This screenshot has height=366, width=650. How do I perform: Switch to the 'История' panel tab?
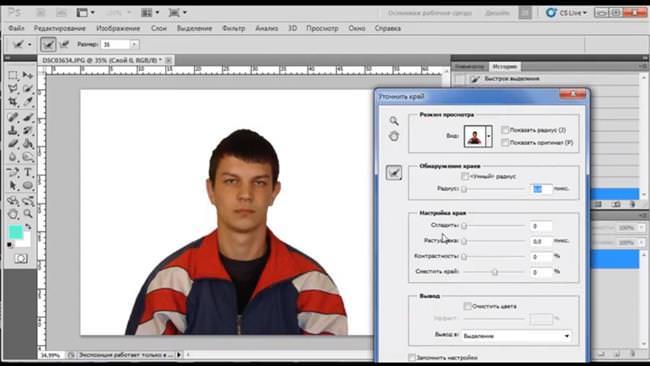click(504, 67)
